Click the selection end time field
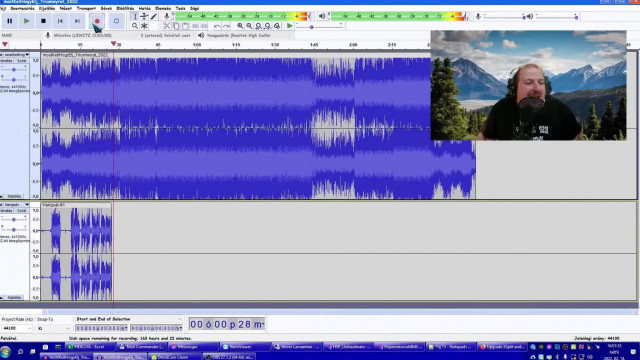 156,328
